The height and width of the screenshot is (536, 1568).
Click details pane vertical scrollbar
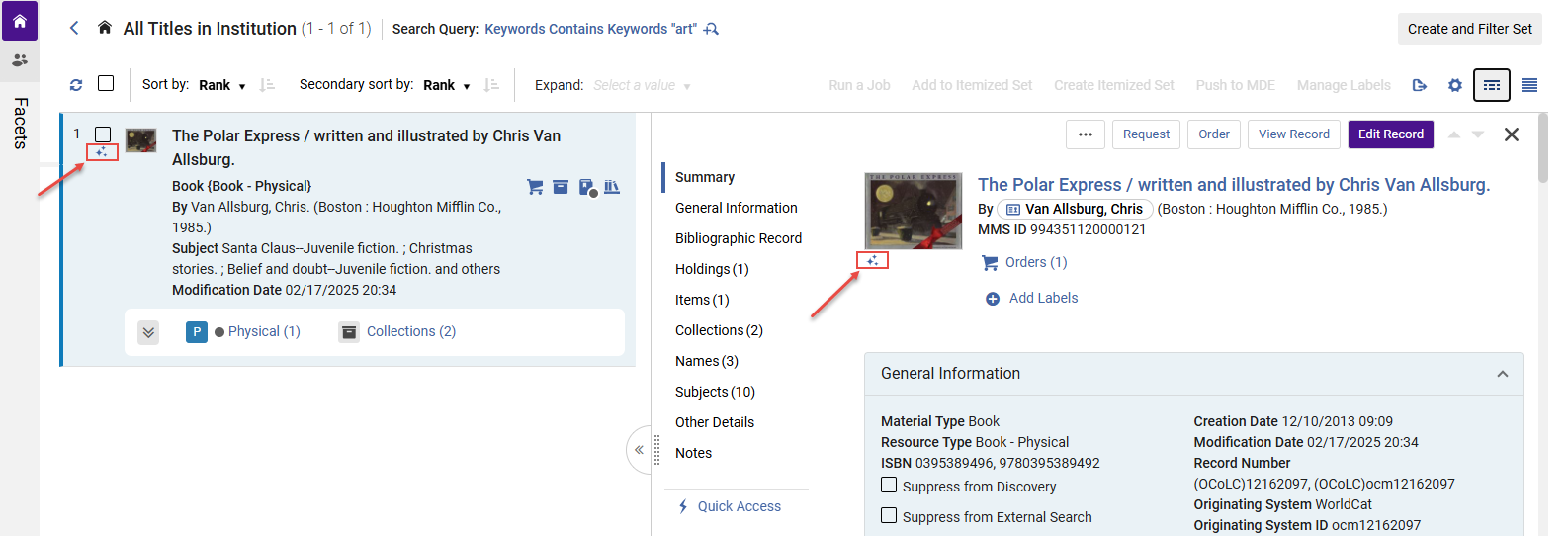tap(1543, 148)
